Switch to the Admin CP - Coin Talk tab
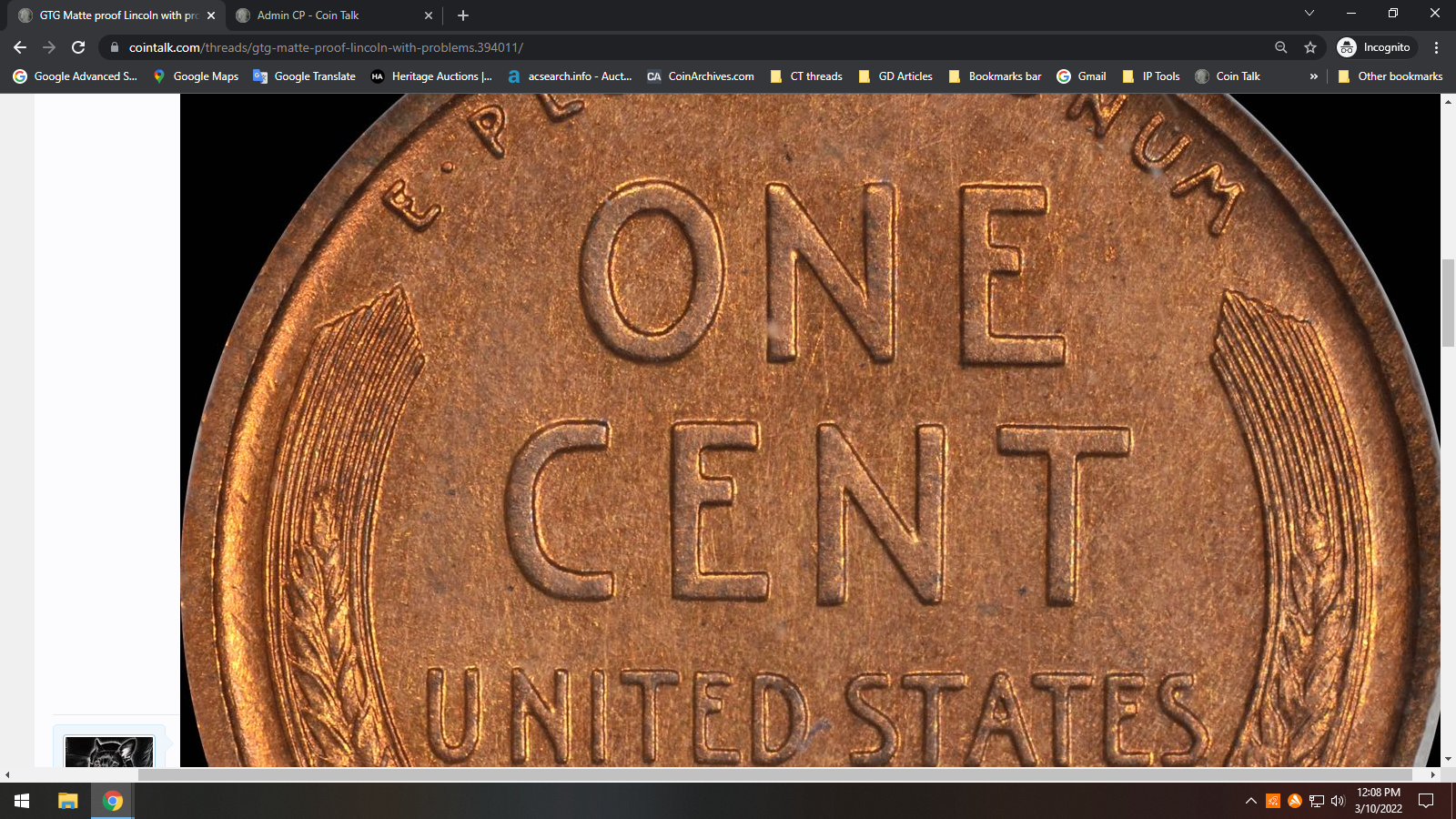Image resolution: width=1456 pixels, height=819 pixels. (333, 15)
